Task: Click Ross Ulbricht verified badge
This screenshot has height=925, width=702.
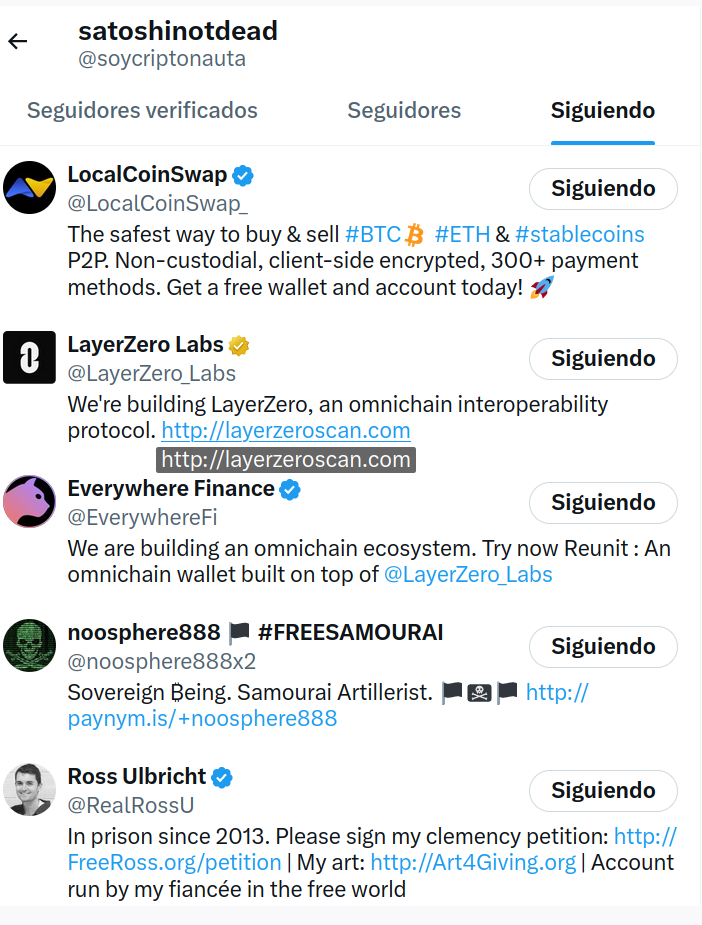Action: tap(222, 778)
